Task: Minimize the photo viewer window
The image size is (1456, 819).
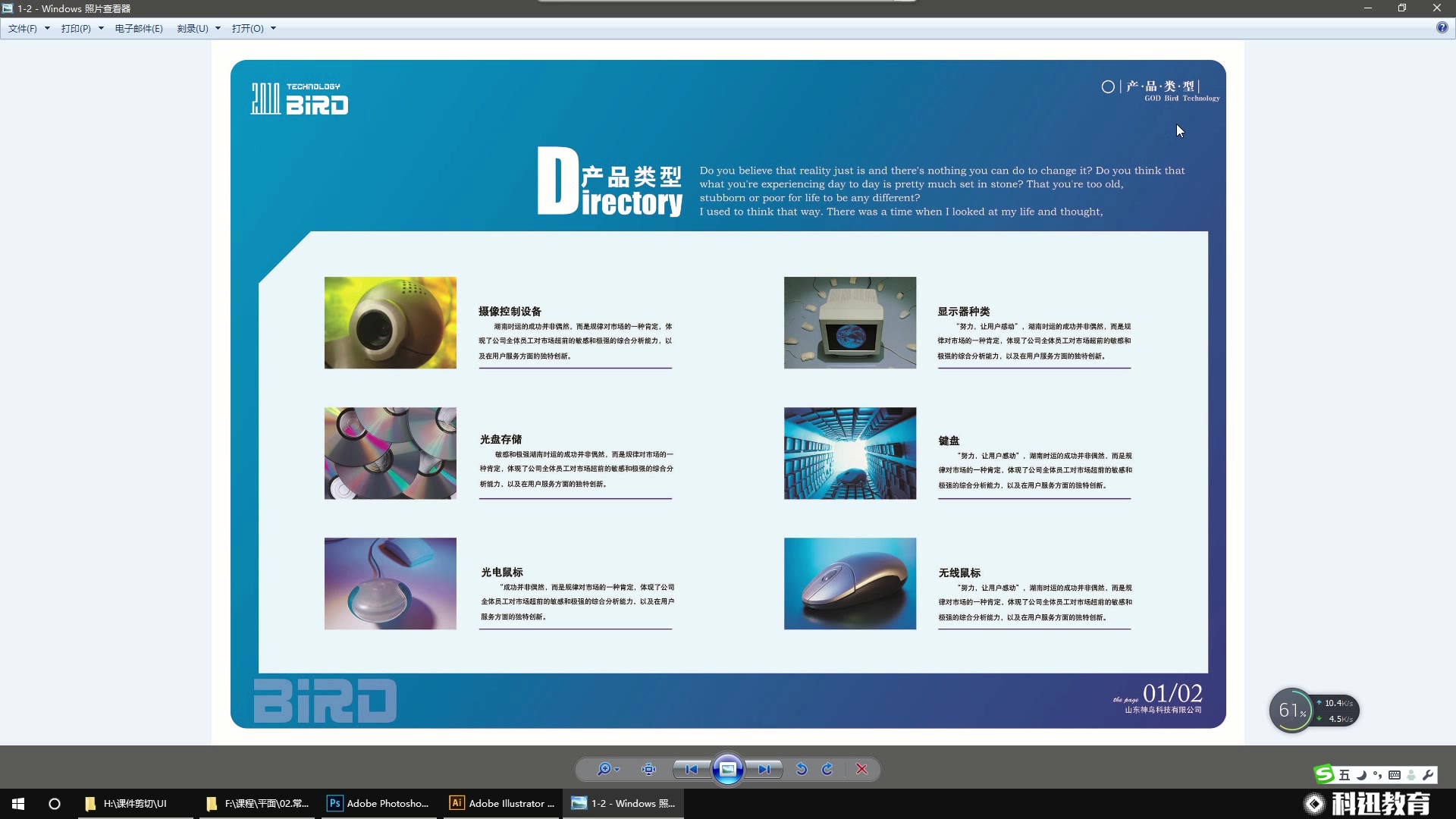Action: click(x=1368, y=8)
